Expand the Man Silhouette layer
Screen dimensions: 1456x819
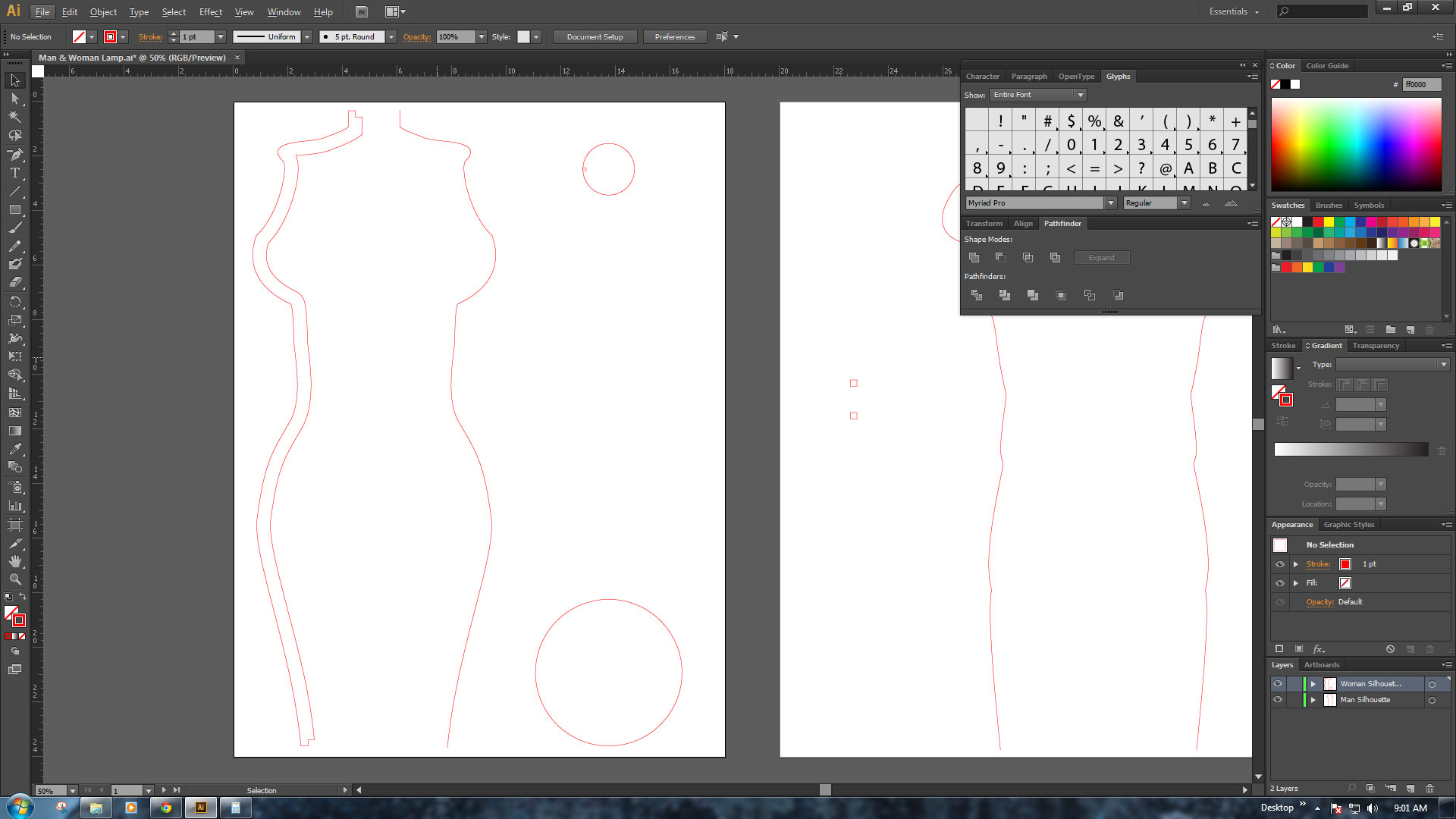1313,700
